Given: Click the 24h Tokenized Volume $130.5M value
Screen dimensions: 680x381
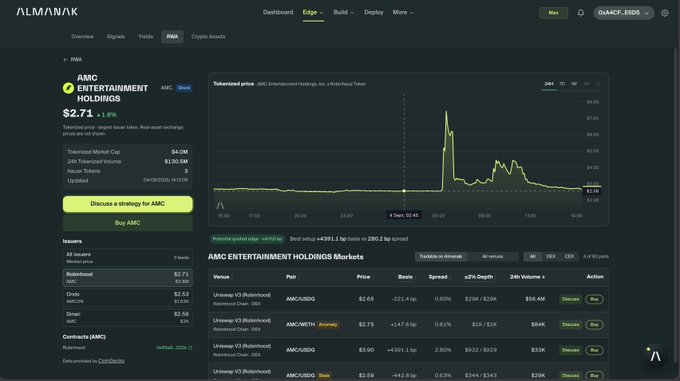Looking at the screenshot, I should pyautogui.click(x=176, y=162).
